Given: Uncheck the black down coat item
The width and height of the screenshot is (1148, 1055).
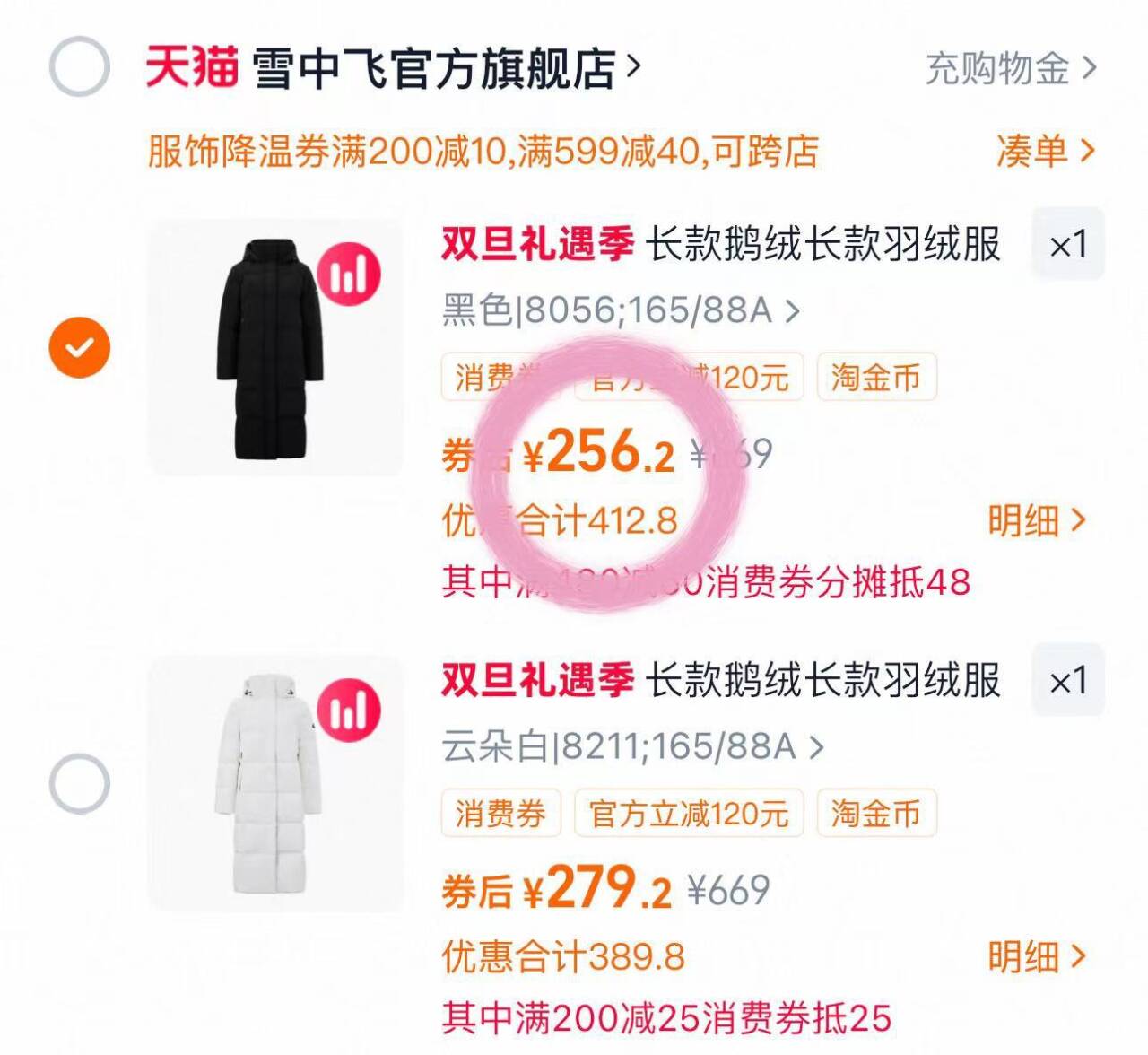Looking at the screenshot, I should click(79, 347).
